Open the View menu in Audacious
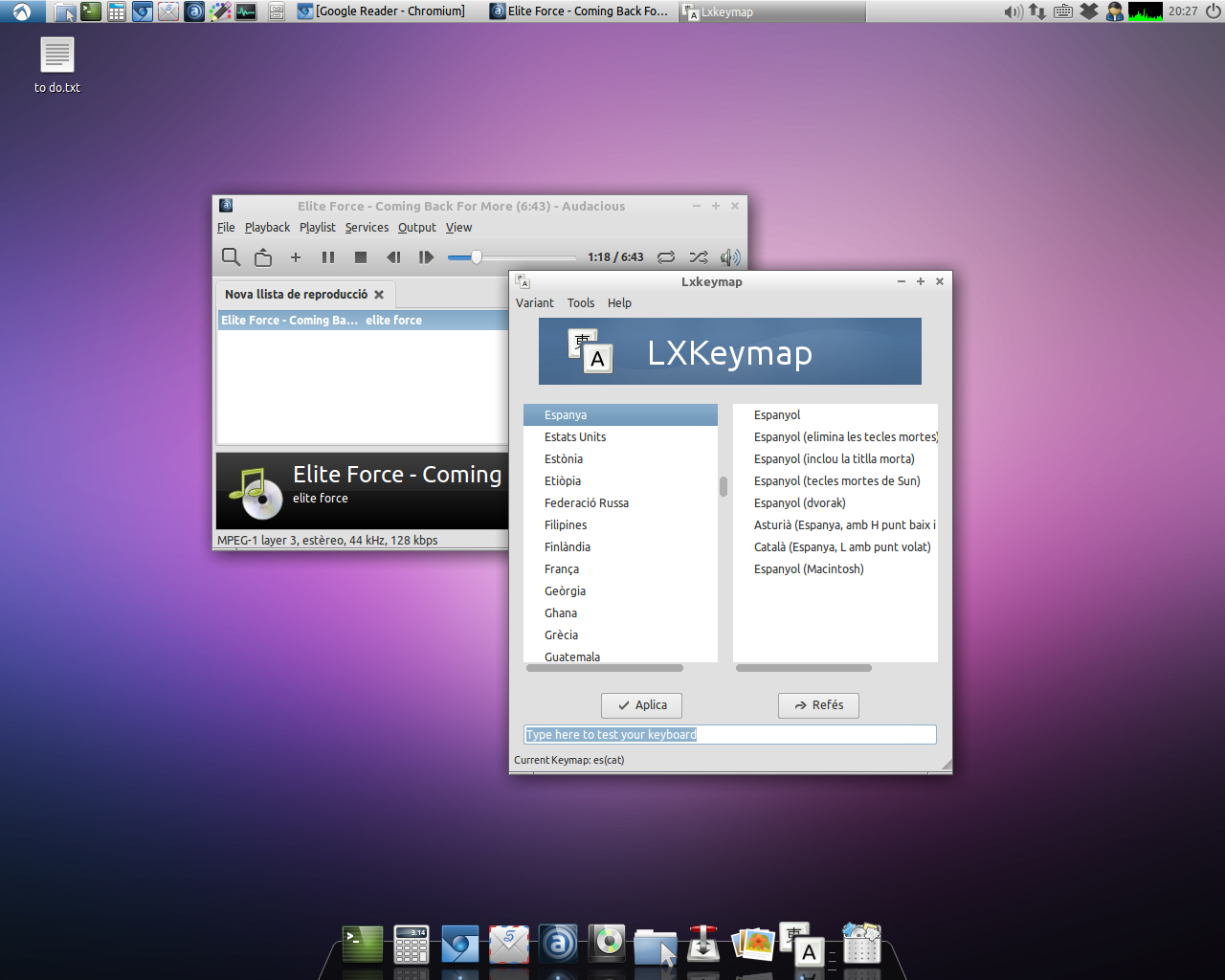 [x=458, y=227]
